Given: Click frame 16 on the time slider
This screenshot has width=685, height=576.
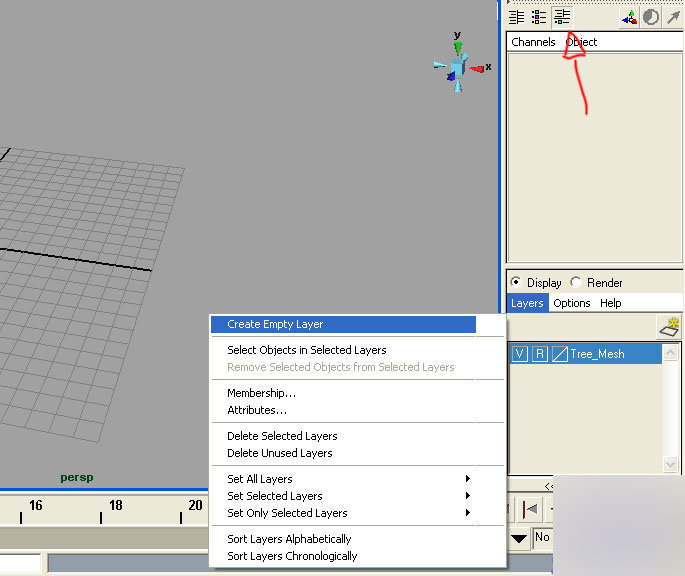Looking at the screenshot, I should [36, 505].
